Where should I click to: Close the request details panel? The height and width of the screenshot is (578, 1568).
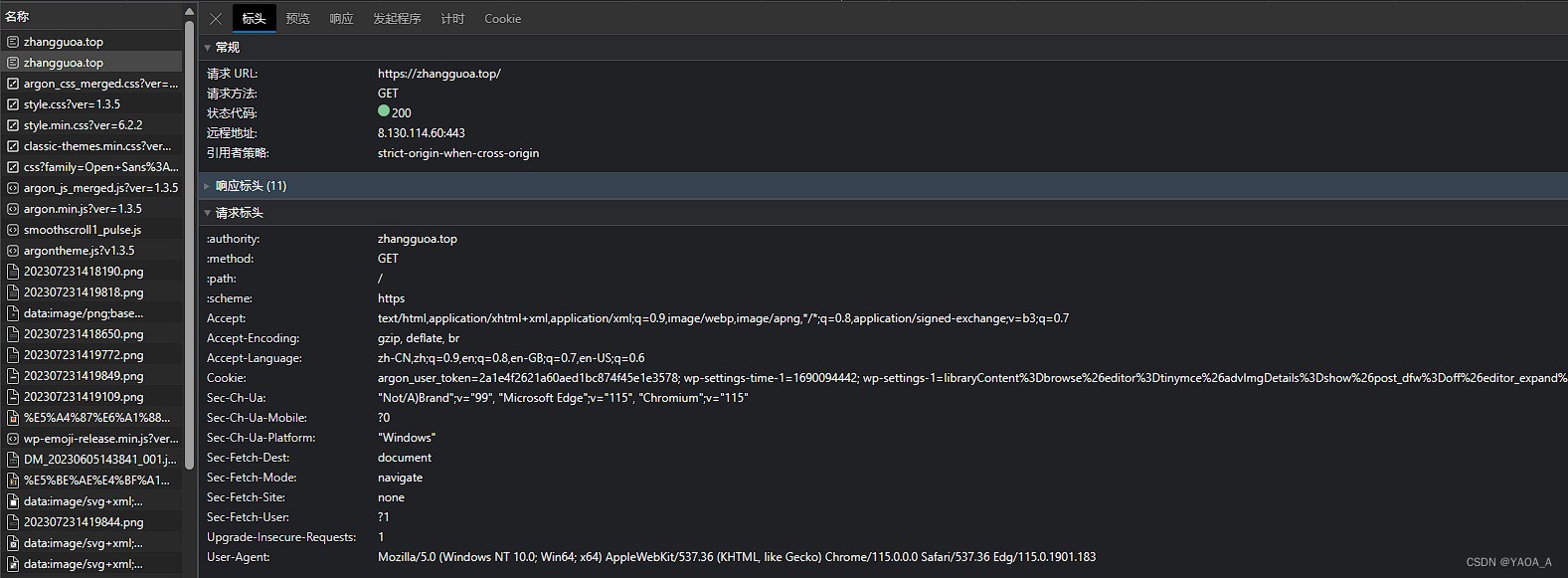point(216,19)
